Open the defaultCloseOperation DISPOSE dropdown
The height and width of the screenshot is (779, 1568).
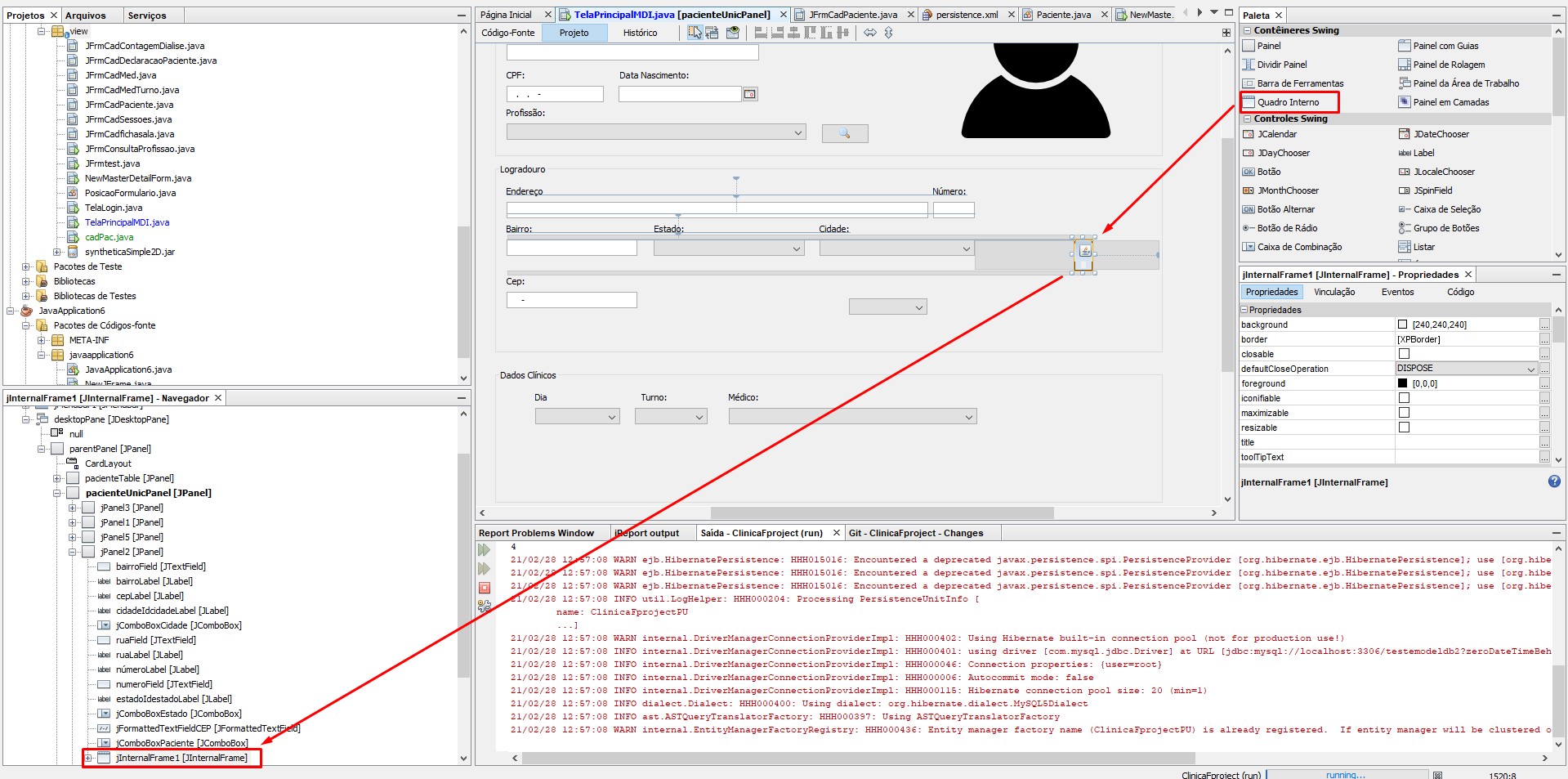[x=1467, y=369]
